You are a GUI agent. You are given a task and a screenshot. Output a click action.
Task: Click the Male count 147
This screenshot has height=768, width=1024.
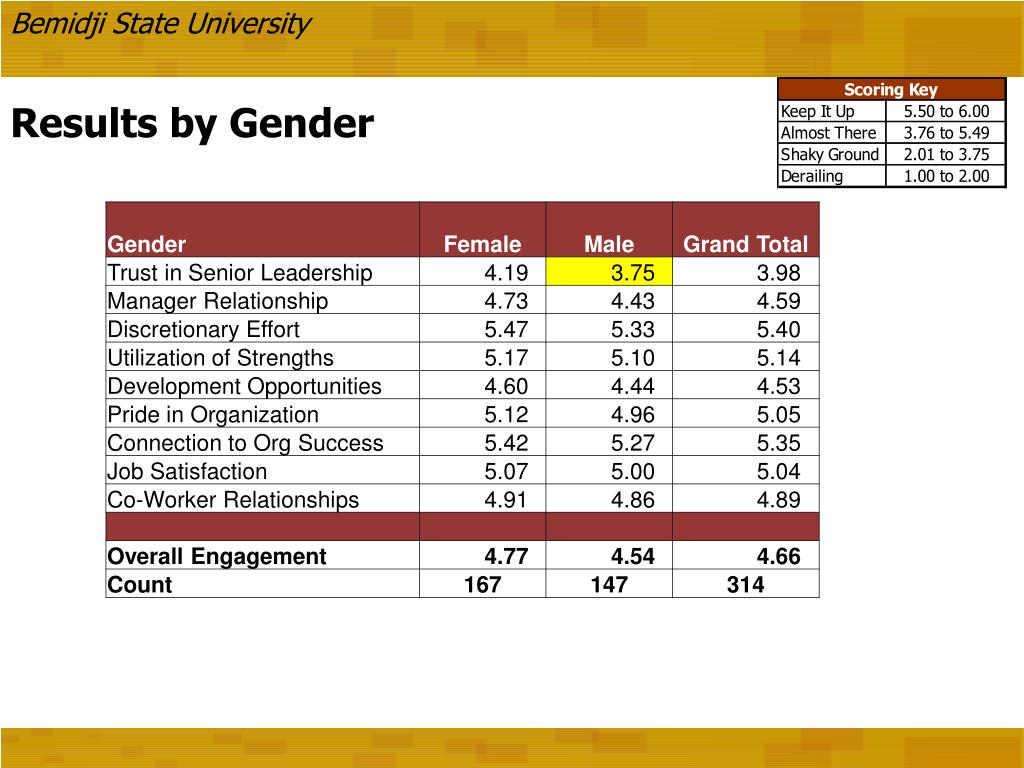(x=609, y=584)
